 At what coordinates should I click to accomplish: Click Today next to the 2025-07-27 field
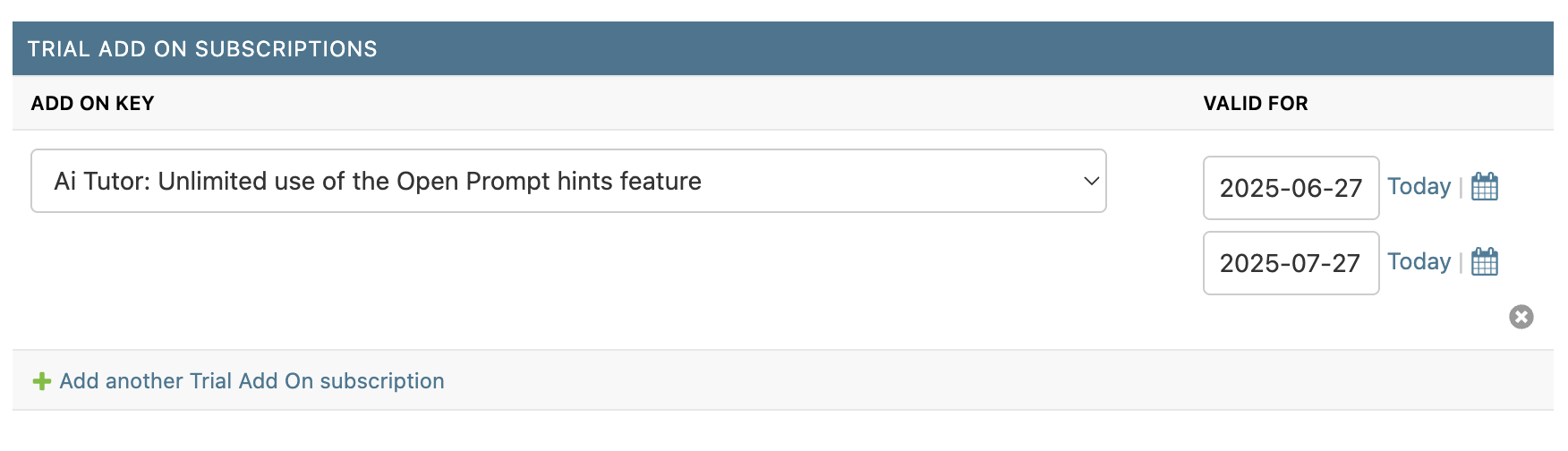pyautogui.click(x=1419, y=262)
